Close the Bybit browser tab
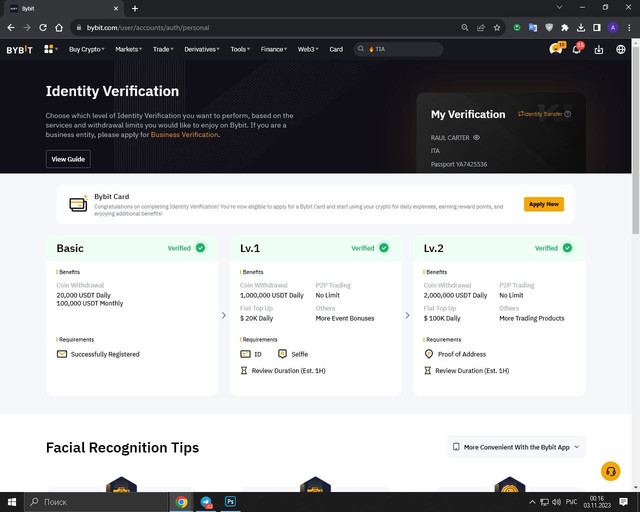Image resolution: width=640 pixels, height=512 pixels. [116, 8]
